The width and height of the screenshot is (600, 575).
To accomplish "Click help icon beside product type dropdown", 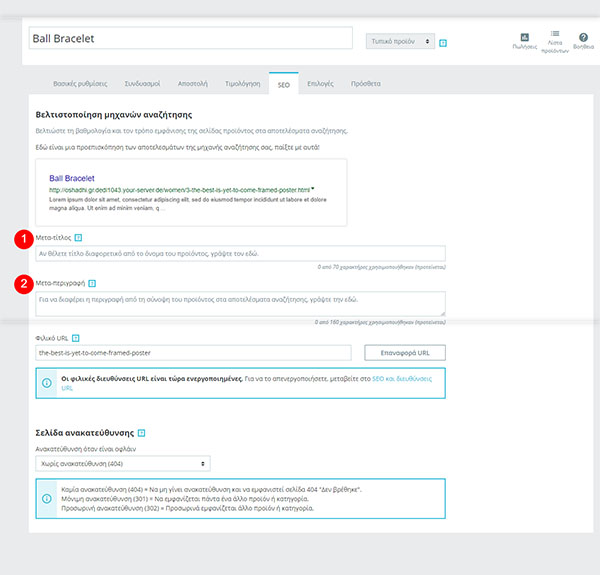I will pos(443,43).
